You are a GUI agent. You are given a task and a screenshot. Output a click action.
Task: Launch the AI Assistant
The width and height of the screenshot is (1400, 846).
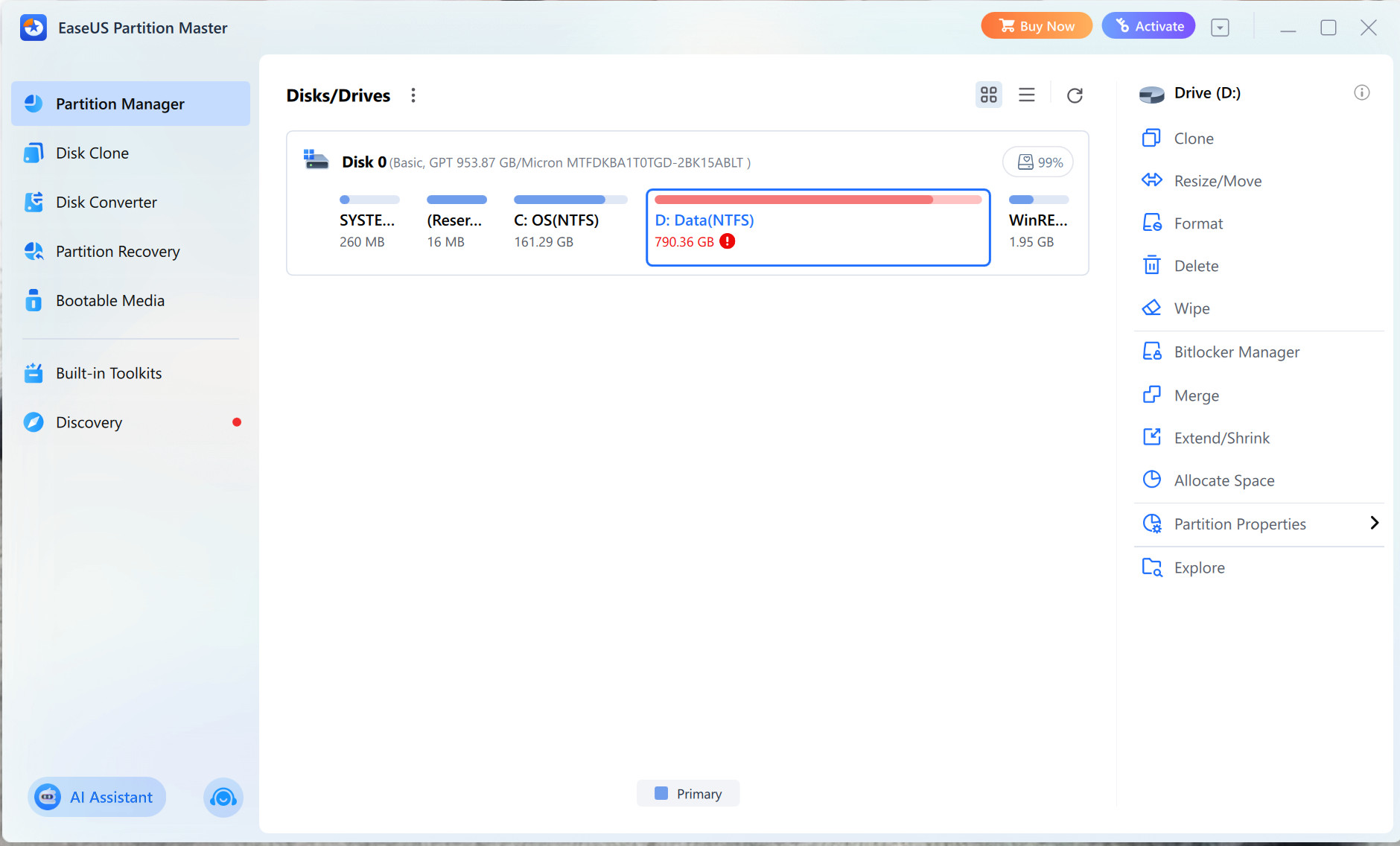coord(97,797)
